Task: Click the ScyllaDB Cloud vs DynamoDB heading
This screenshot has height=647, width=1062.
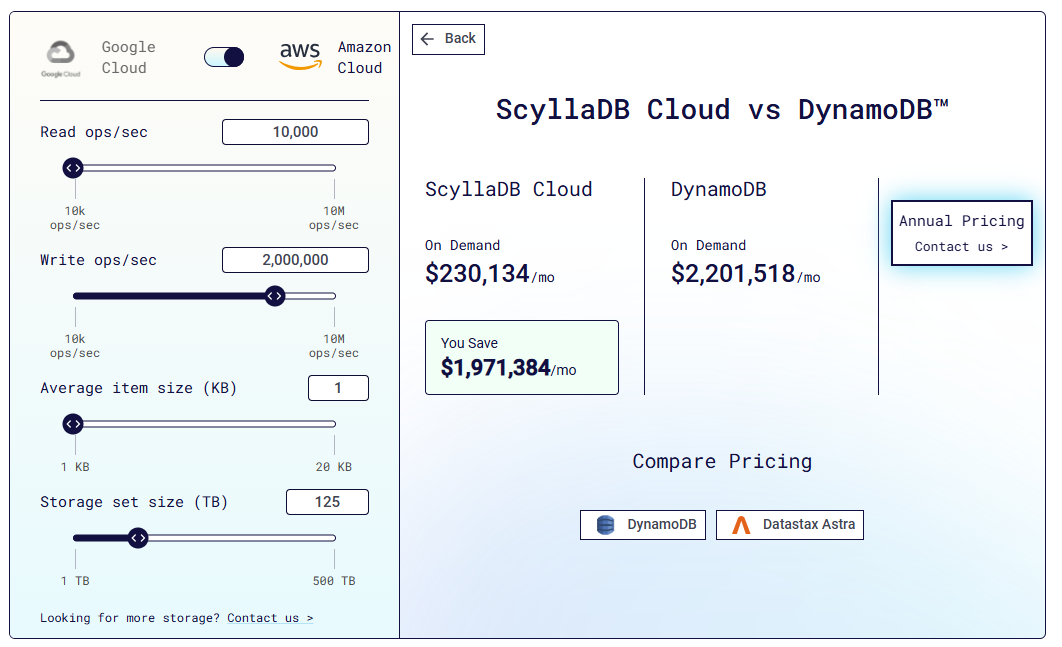Action: coord(722,110)
